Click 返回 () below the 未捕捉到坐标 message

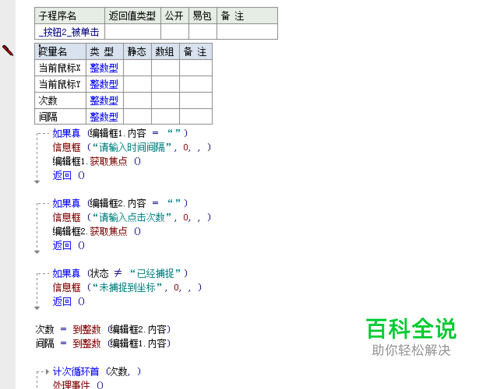(x=69, y=301)
